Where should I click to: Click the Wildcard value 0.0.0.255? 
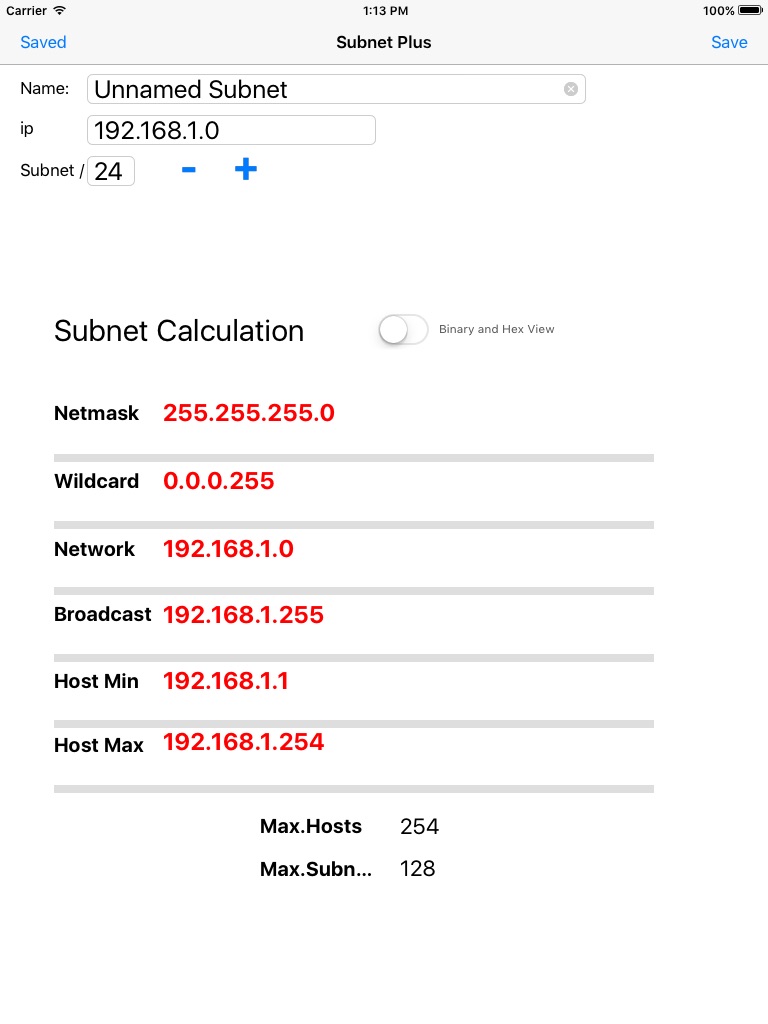[218, 480]
